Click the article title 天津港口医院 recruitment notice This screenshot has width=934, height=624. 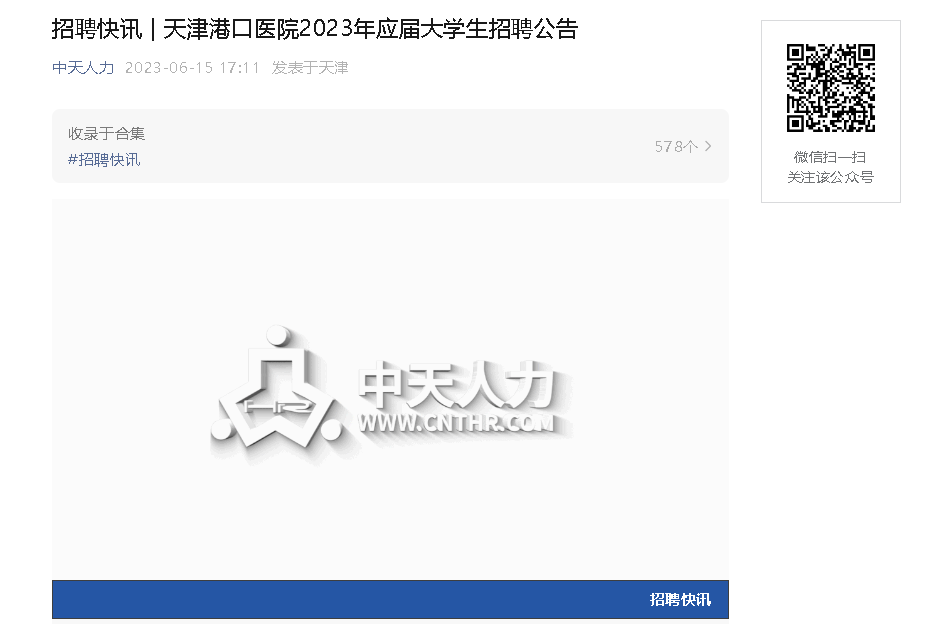tap(315, 29)
